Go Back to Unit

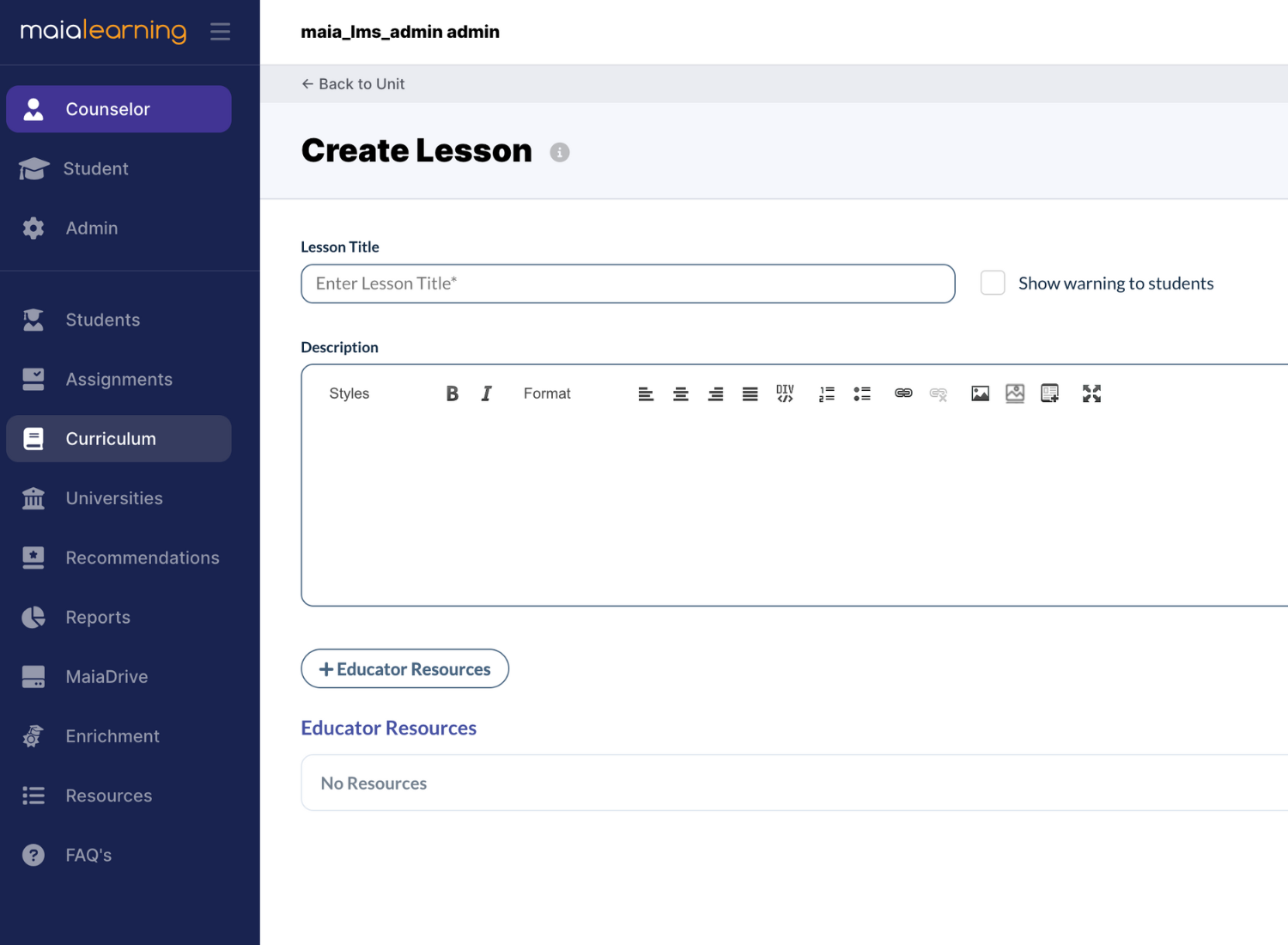pos(353,84)
